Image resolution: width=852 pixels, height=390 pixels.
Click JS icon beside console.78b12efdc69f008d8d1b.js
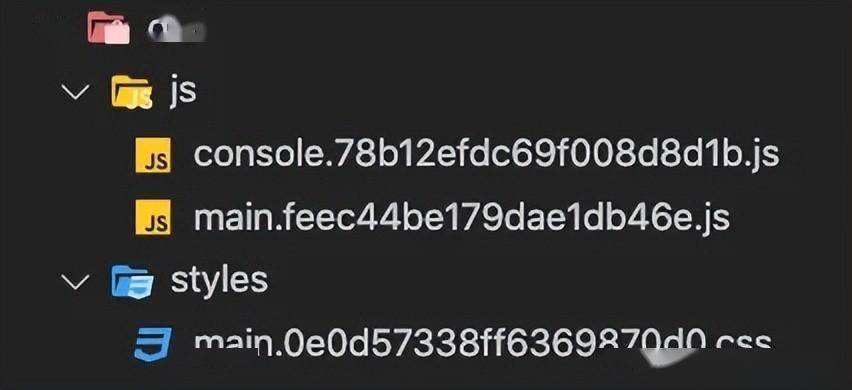click(153, 155)
